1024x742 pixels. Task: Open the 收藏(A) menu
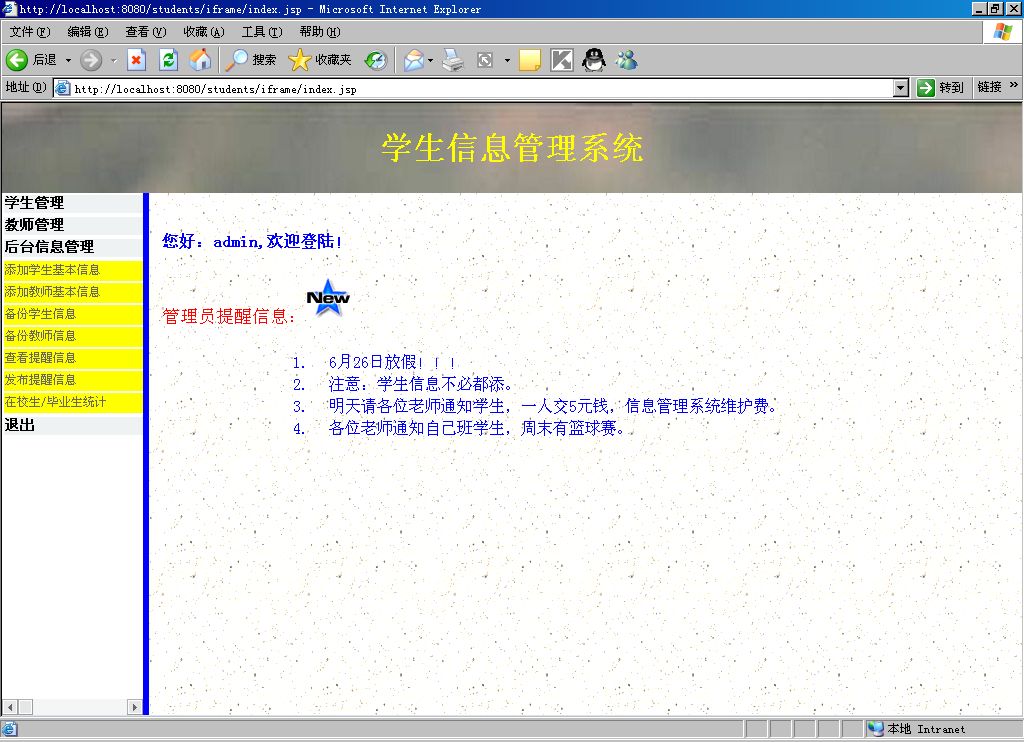click(204, 31)
